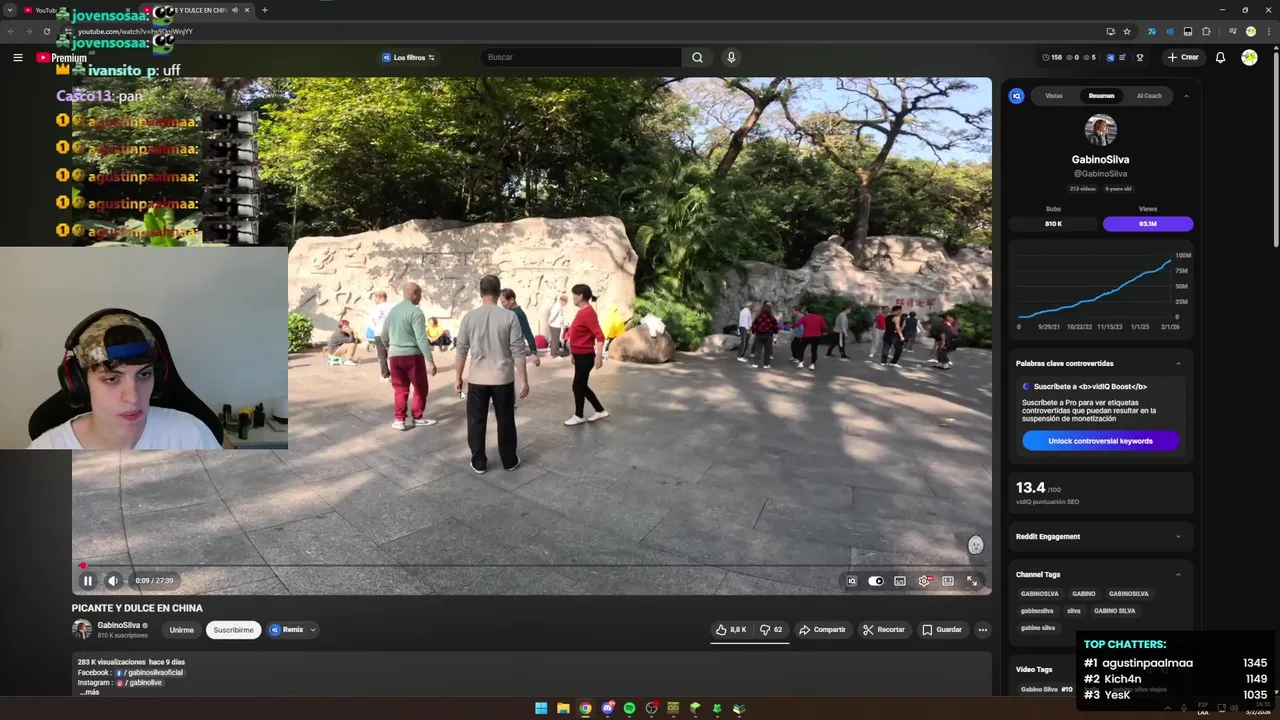
Task: Click Compartir share button
Action: click(x=822, y=630)
